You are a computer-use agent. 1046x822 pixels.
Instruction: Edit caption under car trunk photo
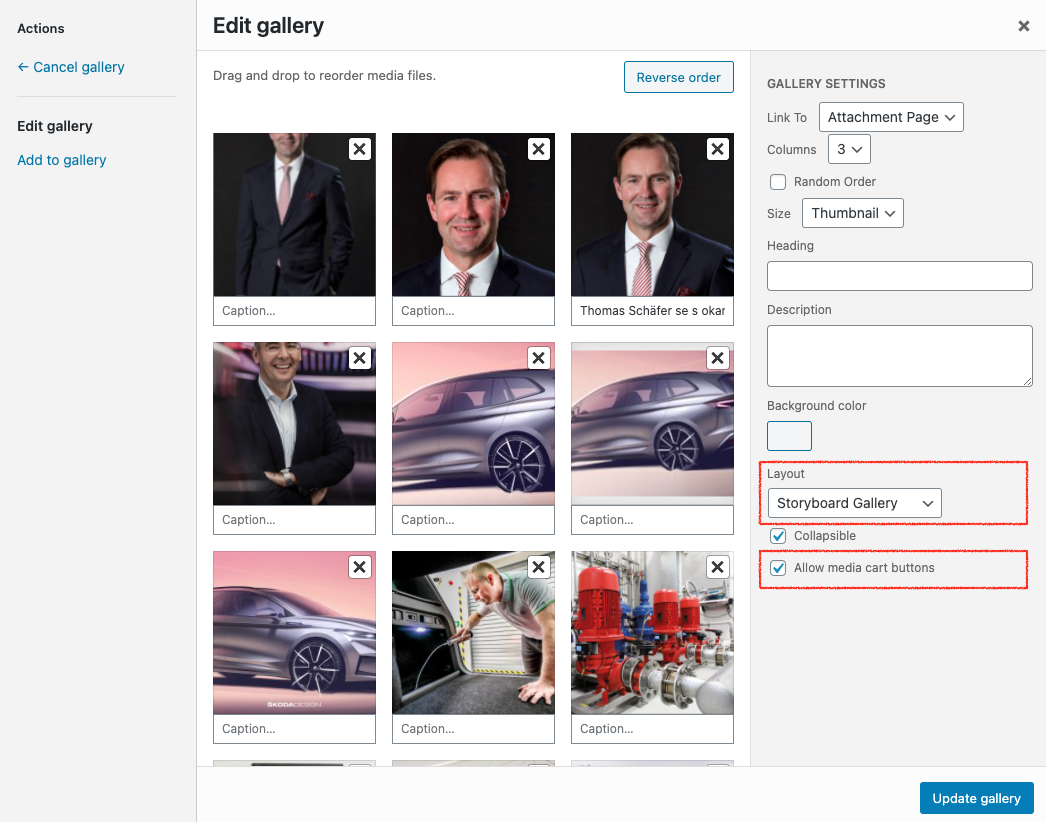pyautogui.click(x=473, y=729)
